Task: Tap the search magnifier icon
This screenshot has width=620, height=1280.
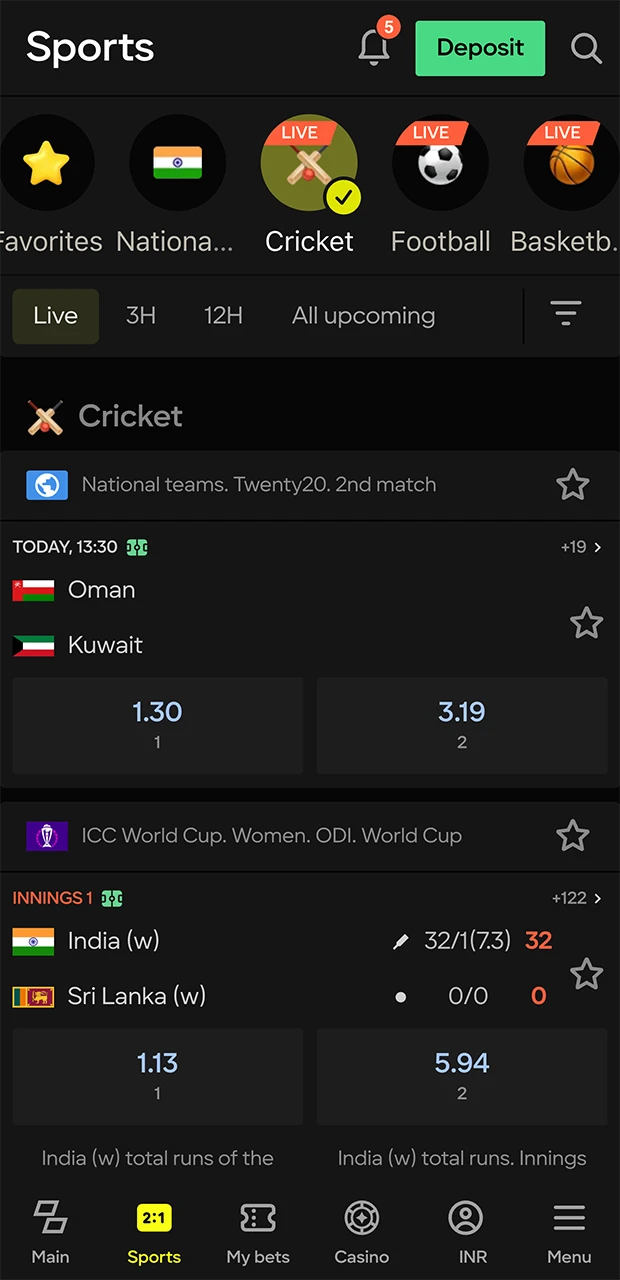Action: click(586, 48)
